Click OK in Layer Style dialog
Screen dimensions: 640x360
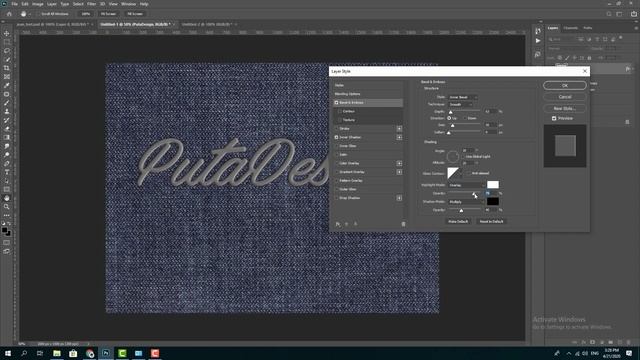tap(565, 85)
